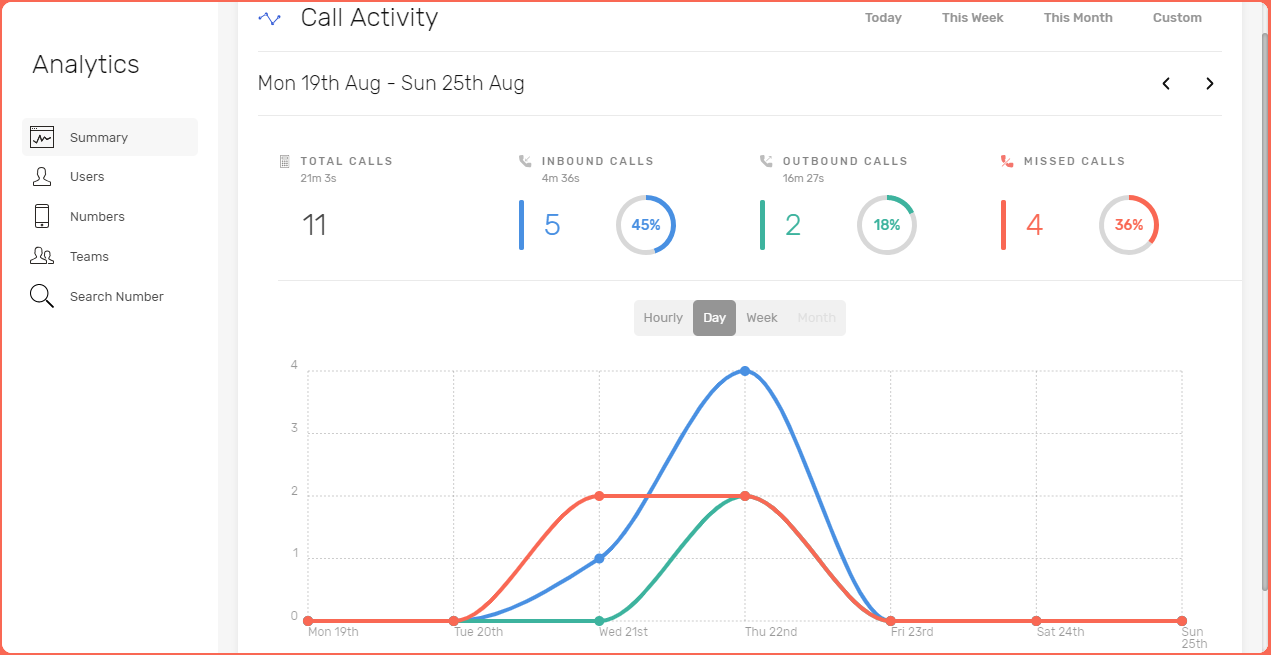The height and width of the screenshot is (655, 1271).
Task: Click the Search Number magnifier icon
Action: coord(42,296)
